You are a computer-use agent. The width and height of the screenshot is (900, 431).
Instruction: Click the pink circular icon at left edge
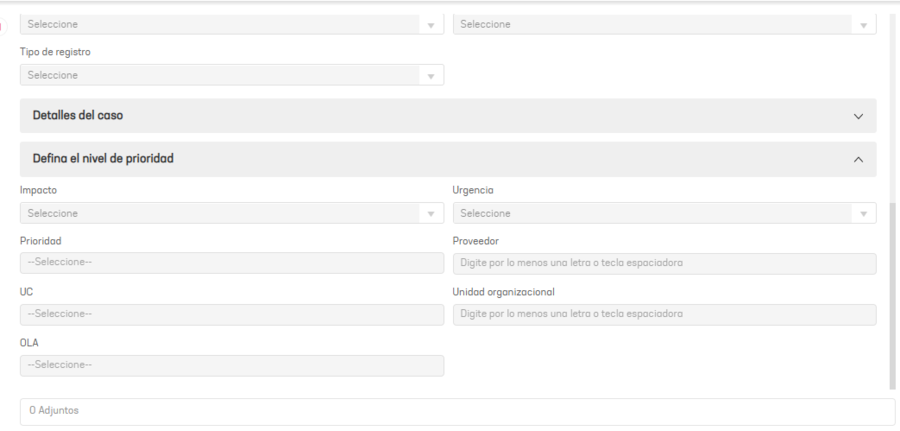3,26
